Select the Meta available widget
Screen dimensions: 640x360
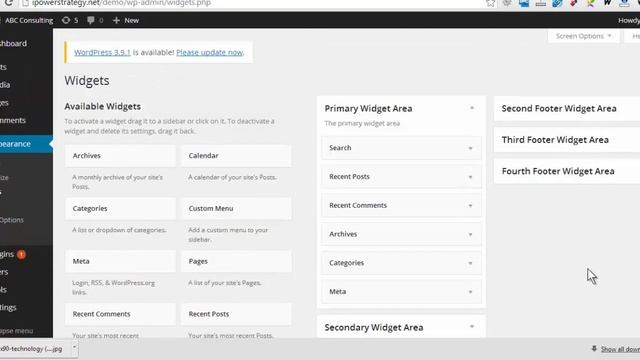120,261
